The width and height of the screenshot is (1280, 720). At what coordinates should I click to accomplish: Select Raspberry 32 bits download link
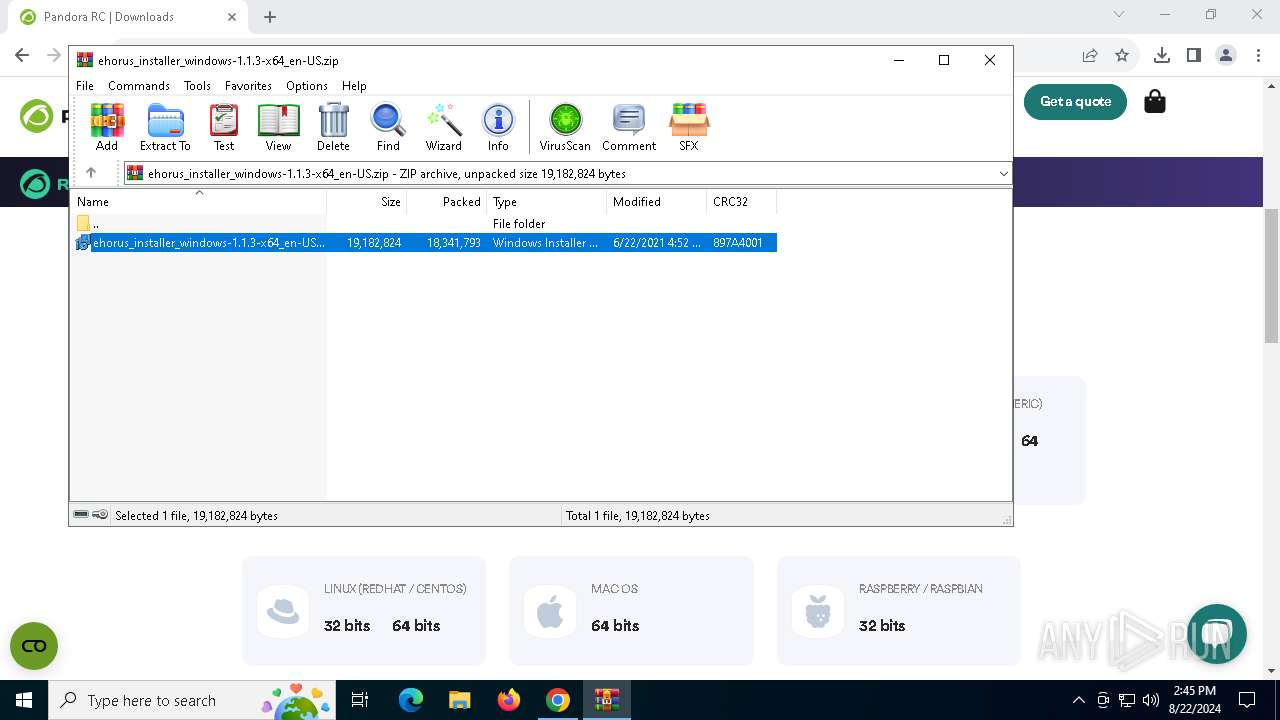(882, 625)
